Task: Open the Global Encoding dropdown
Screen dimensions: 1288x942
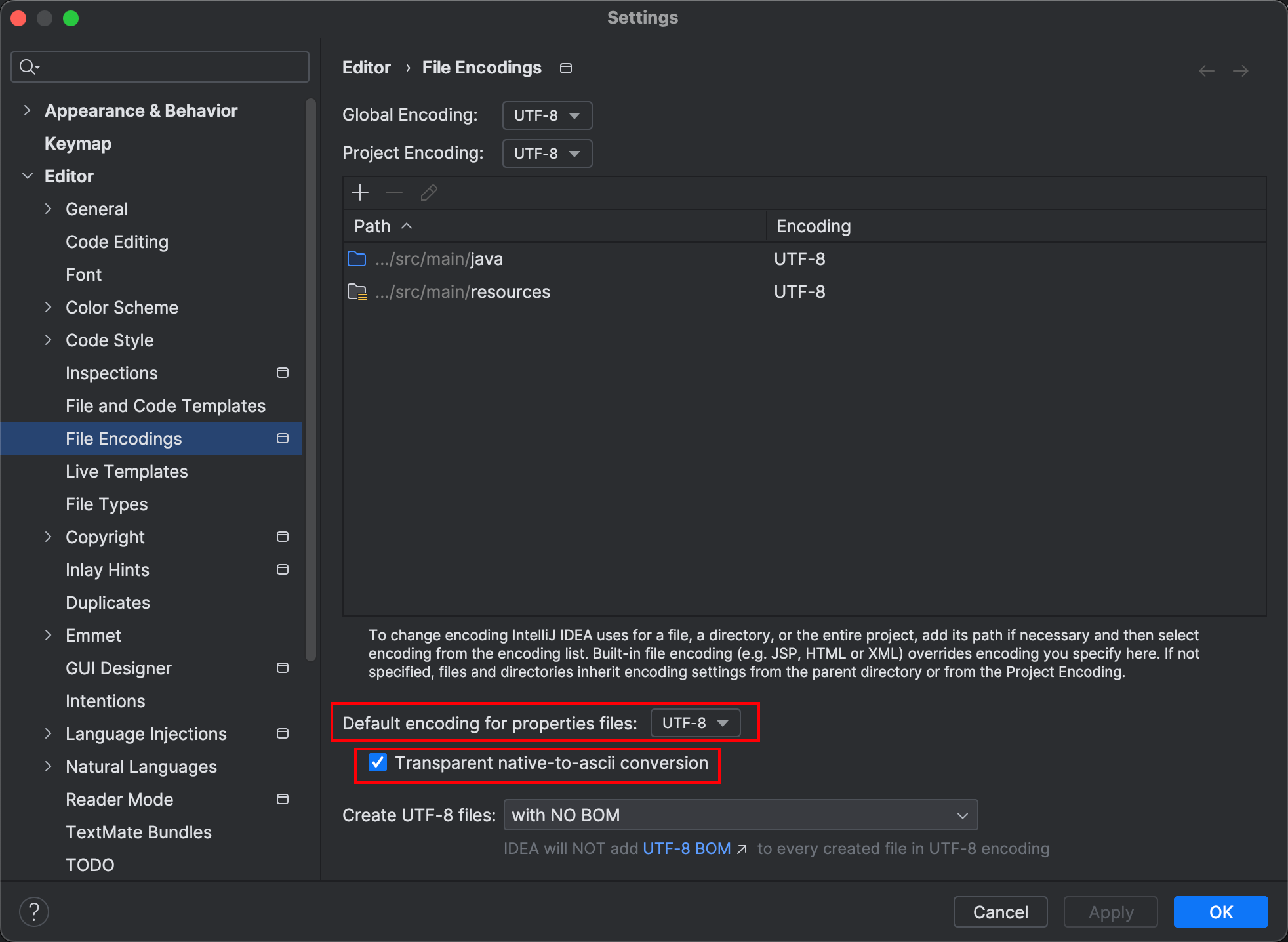Action: pyautogui.click(x=547, y=115)
